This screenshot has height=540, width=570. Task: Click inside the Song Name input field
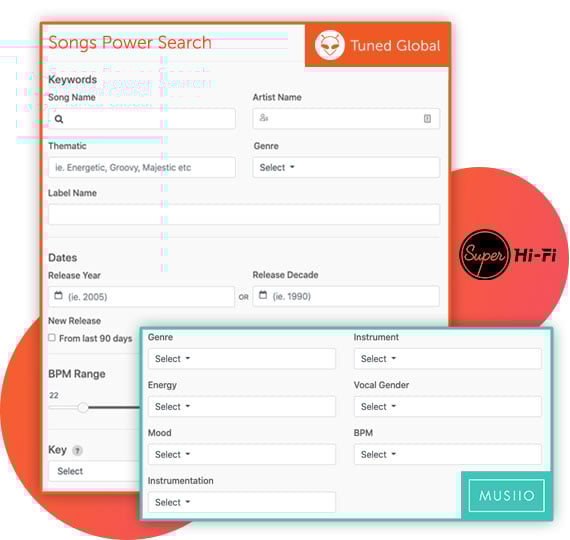click(142, 119)
